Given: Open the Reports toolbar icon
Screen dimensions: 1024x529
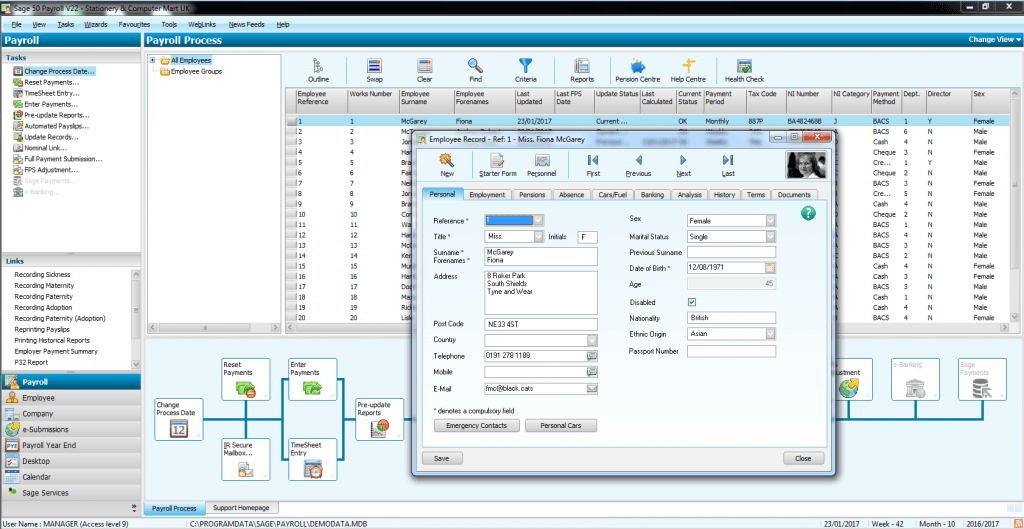Looking at the screenshot, I should (582, 71).
